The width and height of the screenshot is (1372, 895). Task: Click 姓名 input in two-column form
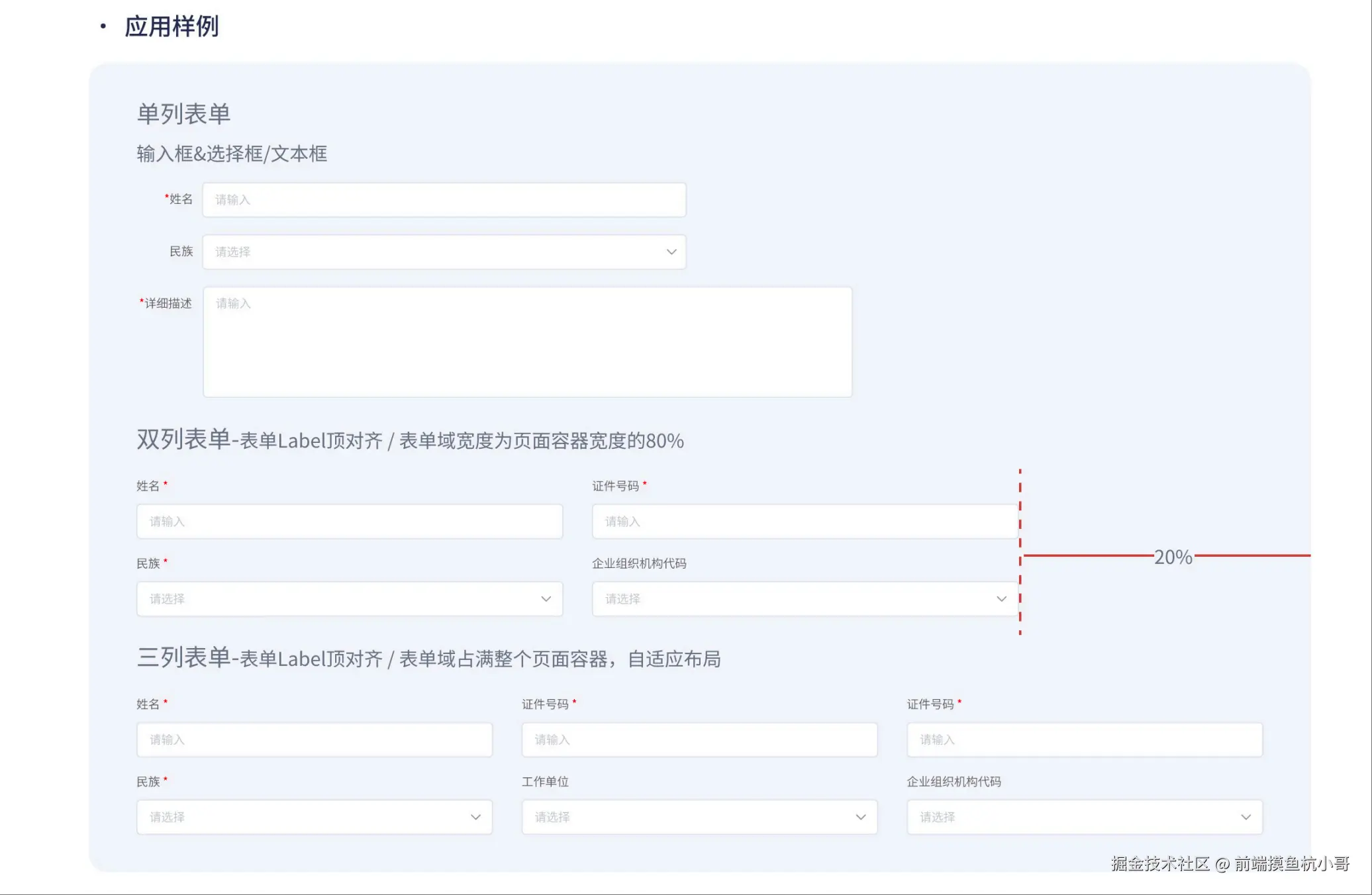coord(349,522)
